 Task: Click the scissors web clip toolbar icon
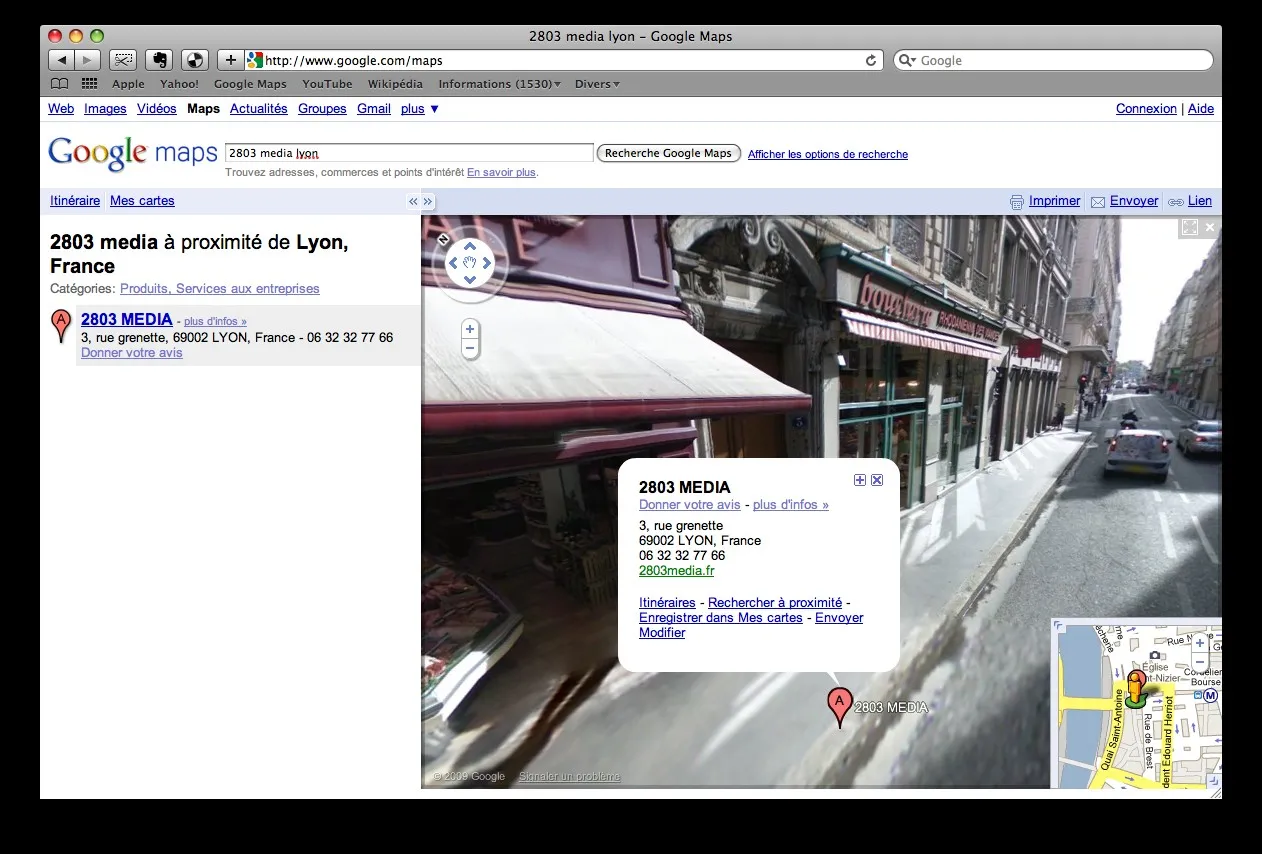pyautogui.click(x=123, y=60)
